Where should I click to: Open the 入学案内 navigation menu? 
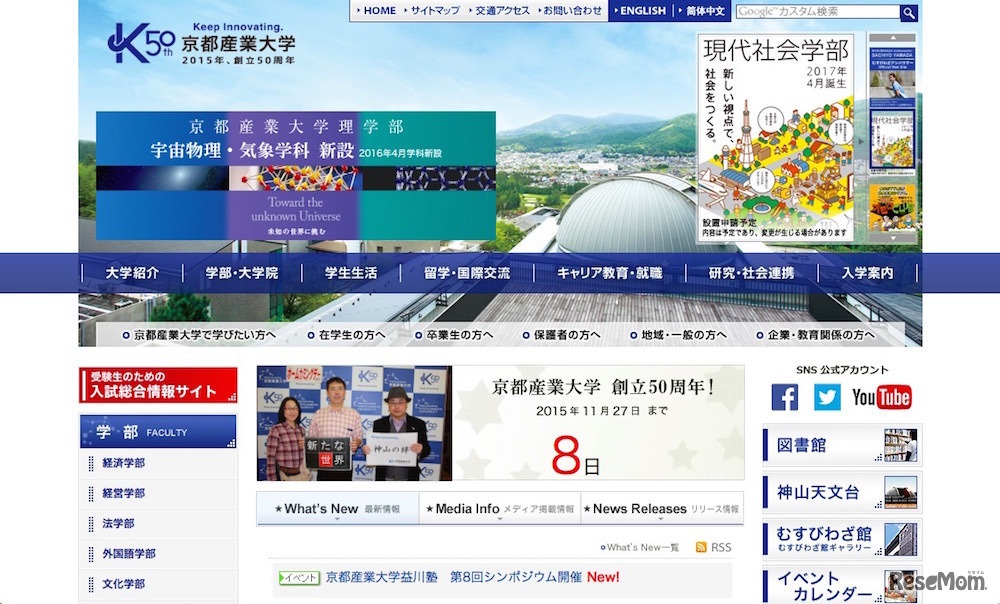coord(867,272)
